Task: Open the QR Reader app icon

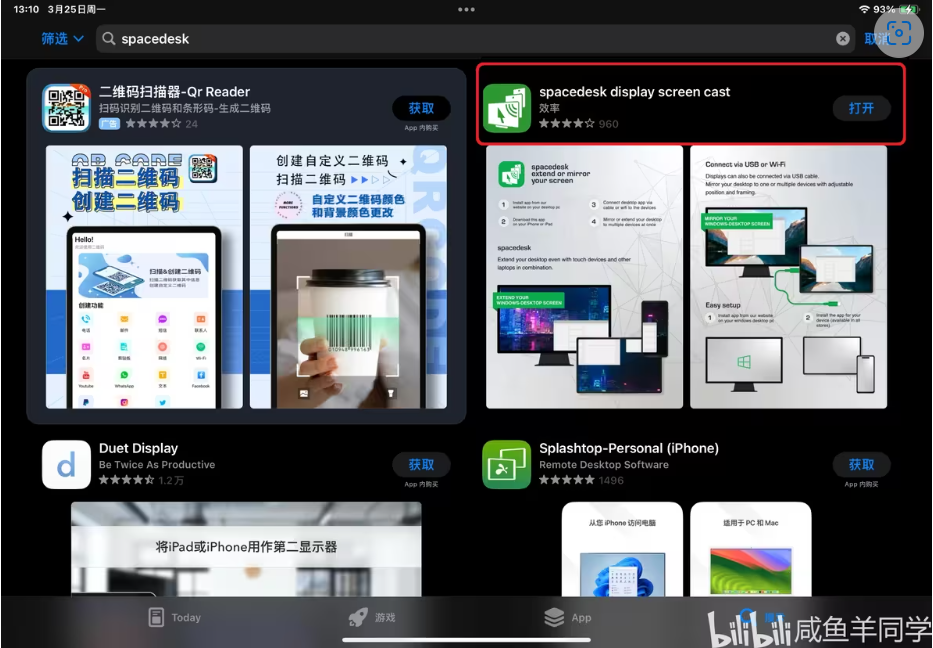Action: click(67, 108)
